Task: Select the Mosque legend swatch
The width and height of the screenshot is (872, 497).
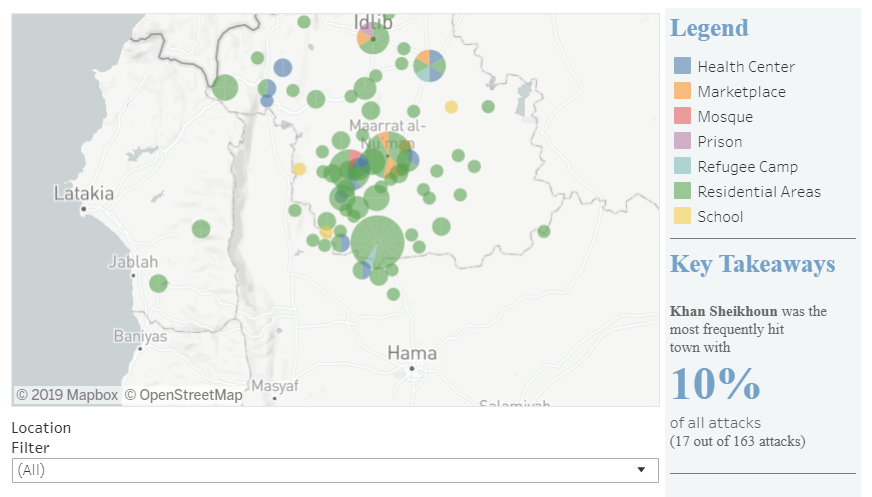Action: point(682,116)
